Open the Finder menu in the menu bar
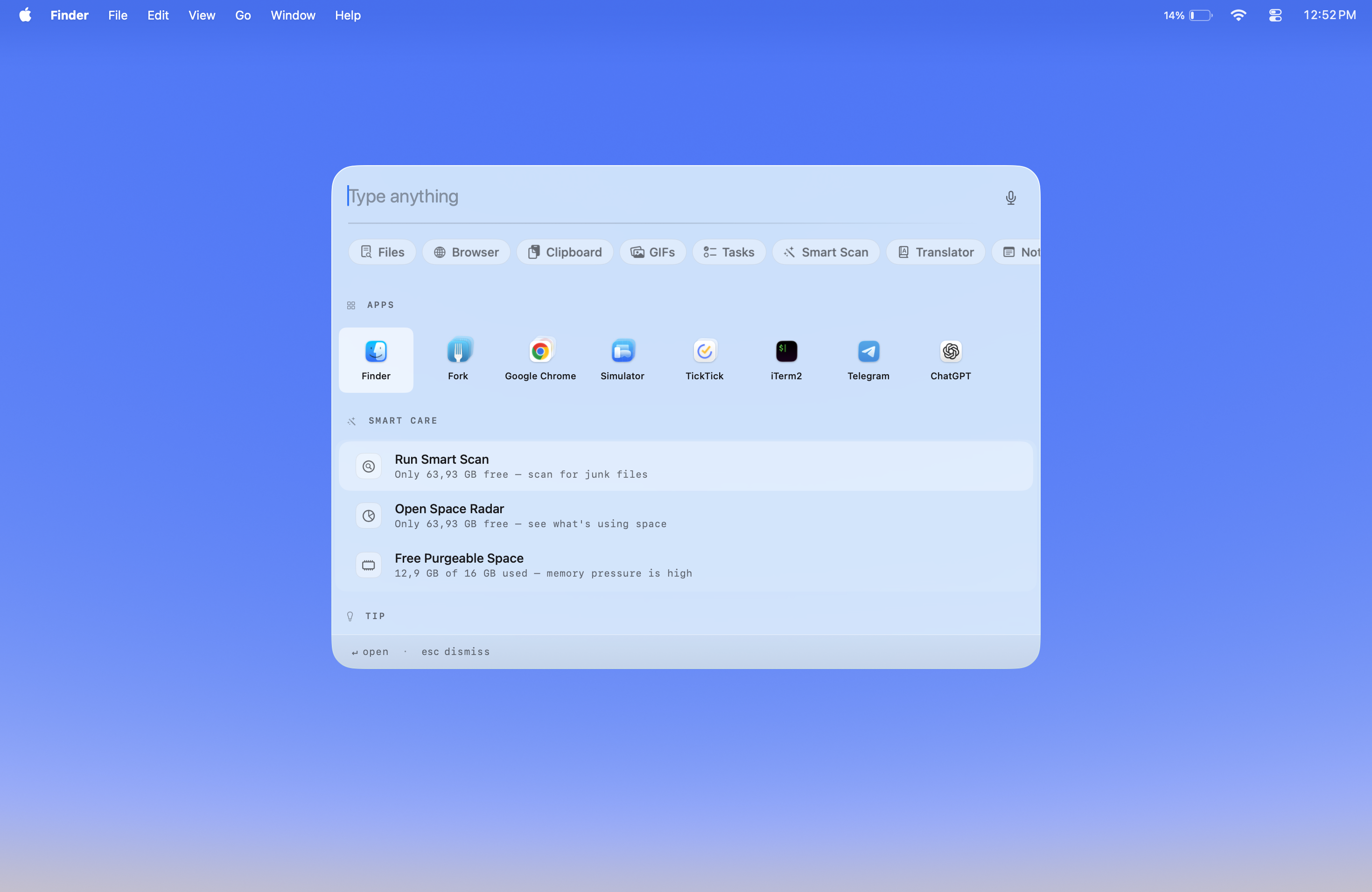 [69, 15]
